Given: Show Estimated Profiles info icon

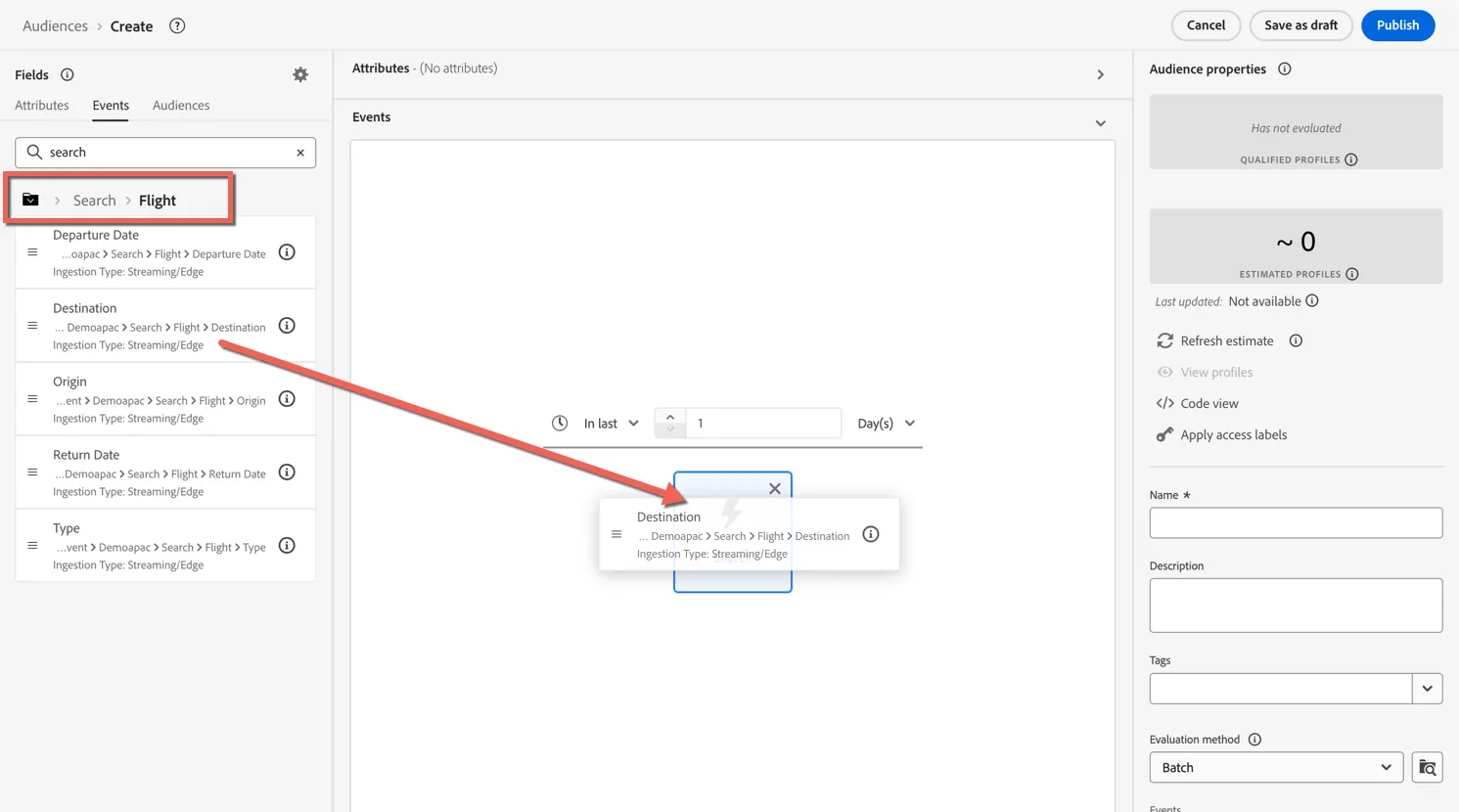Looking at the screenshot, I should [1352, 274].
